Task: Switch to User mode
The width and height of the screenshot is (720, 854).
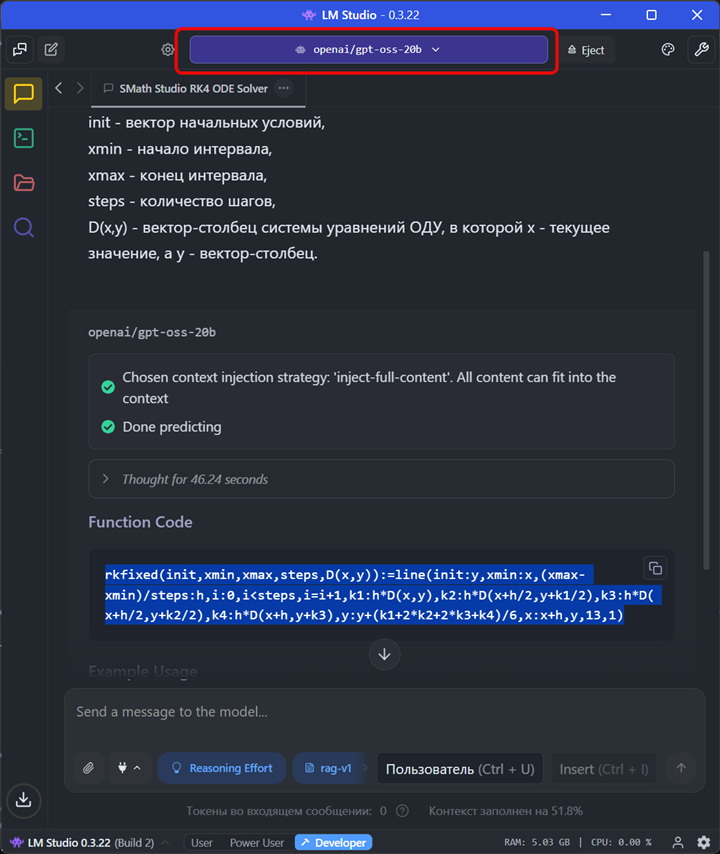Action: (x=202, y=843)
